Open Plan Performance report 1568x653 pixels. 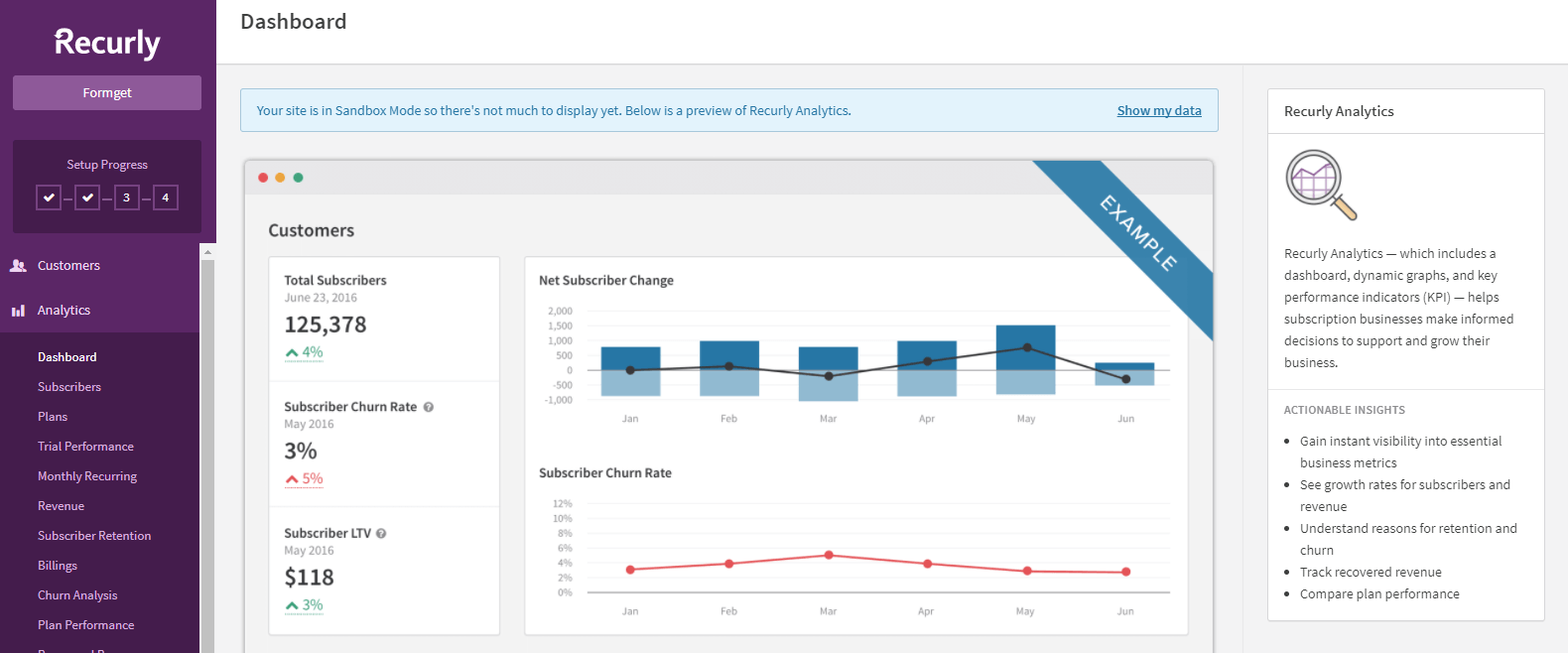click(85, 625)
